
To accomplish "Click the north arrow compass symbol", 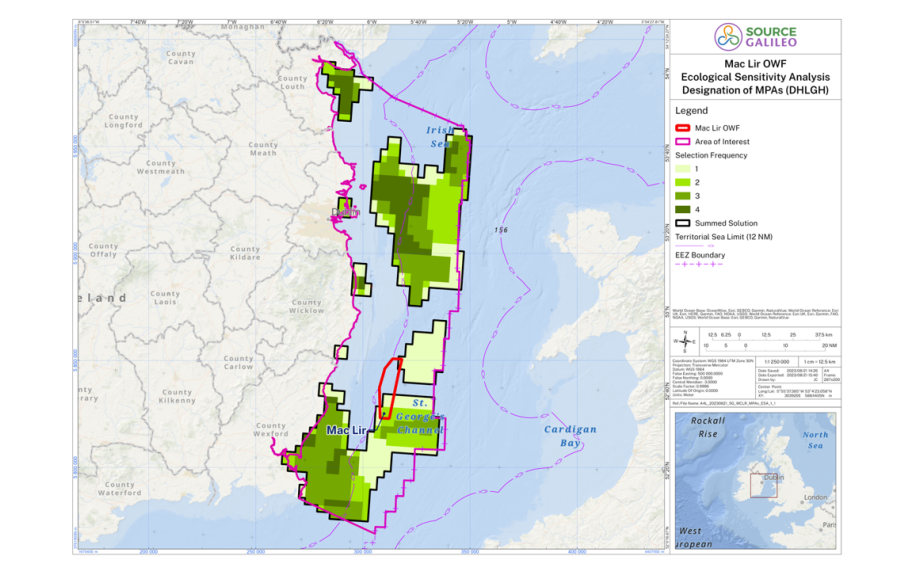I will point(685,341).
